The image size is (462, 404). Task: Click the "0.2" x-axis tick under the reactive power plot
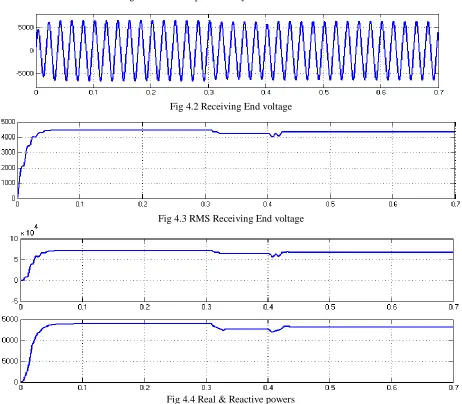click(x=144, y=388)
